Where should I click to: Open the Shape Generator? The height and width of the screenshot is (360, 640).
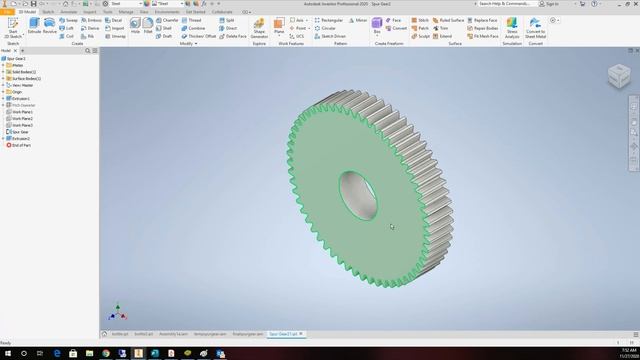[259, 28]
